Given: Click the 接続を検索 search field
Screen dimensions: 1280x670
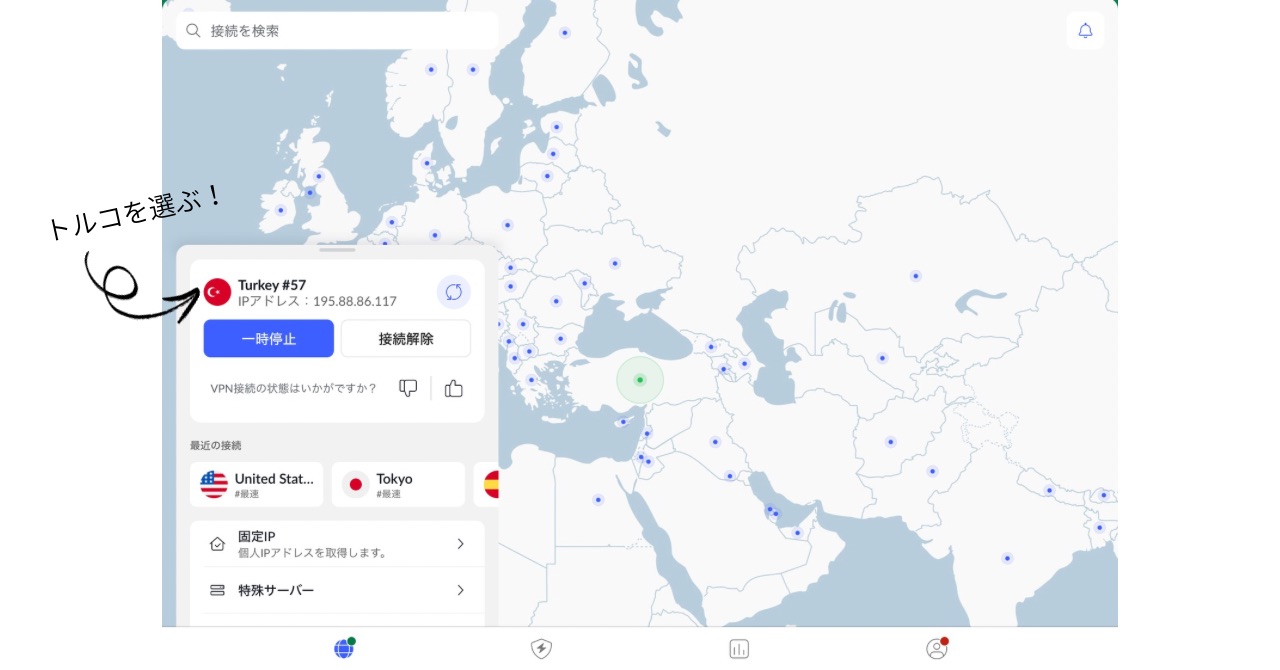Looking at the screenshot, I should click(337, 31).
